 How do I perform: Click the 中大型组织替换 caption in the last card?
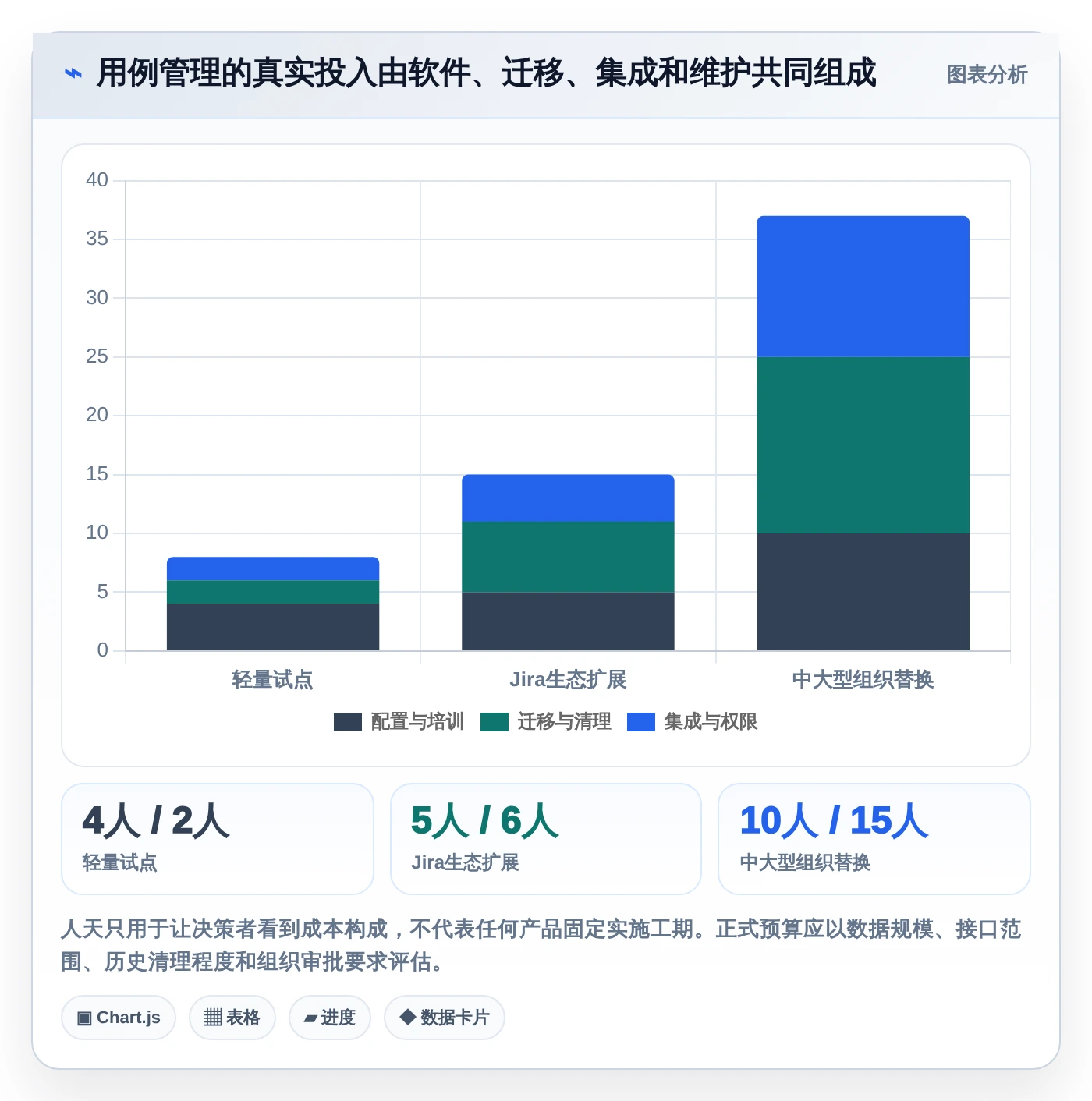806,863
